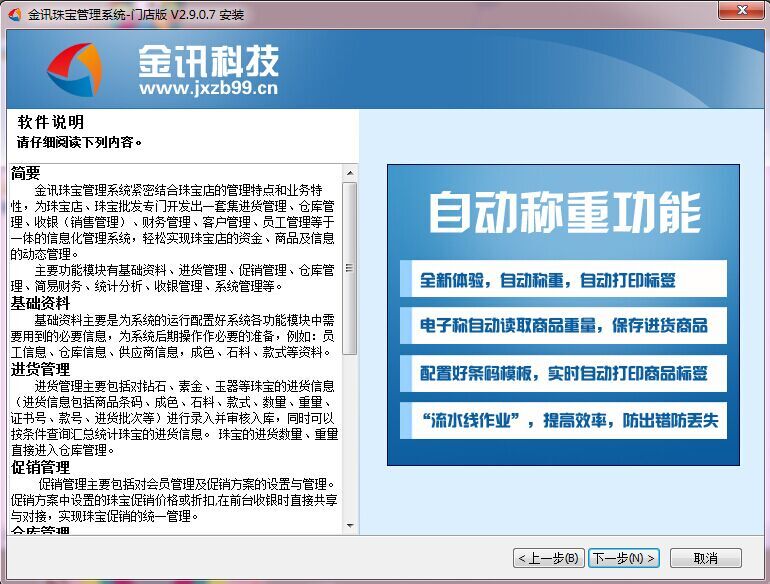Click paragraph line starting 主要功能模块有基础资料
770x584 pixels.
[184, 270]
